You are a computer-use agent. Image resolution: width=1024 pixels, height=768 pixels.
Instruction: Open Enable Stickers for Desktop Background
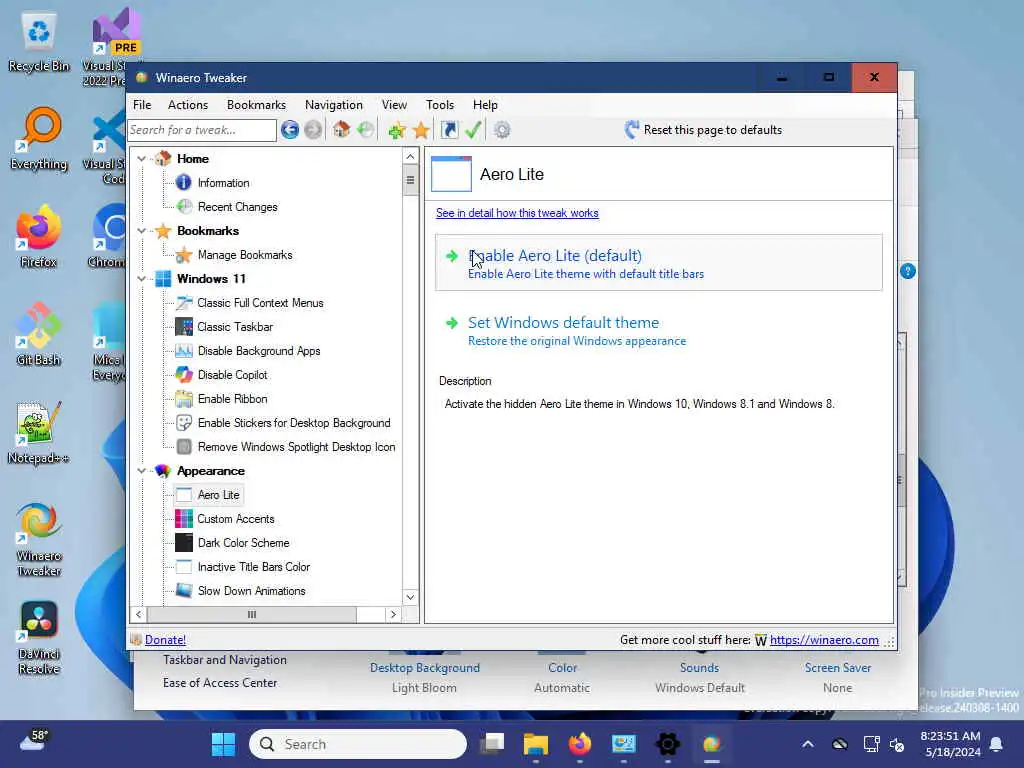point(294,423)
